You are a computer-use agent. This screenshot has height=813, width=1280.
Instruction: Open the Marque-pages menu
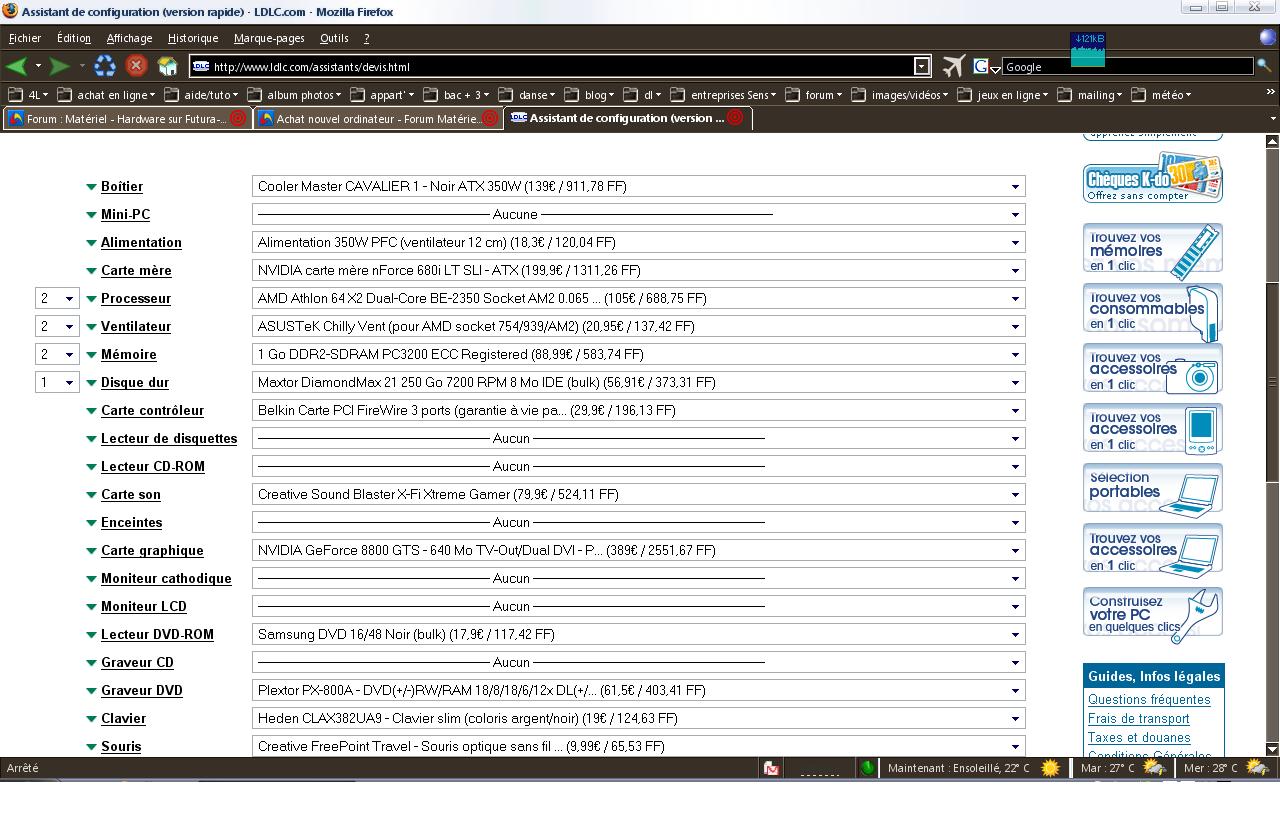tap(269, 38)
